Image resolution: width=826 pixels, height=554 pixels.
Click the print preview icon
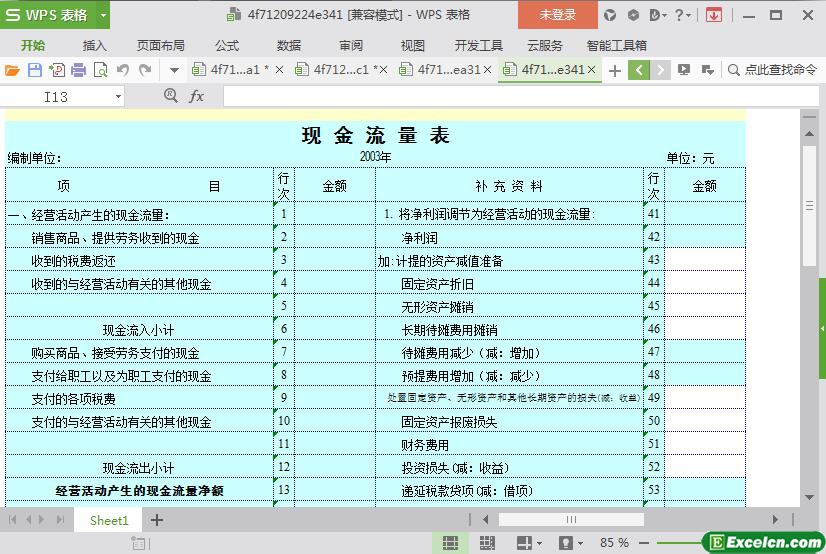[100, 70]
